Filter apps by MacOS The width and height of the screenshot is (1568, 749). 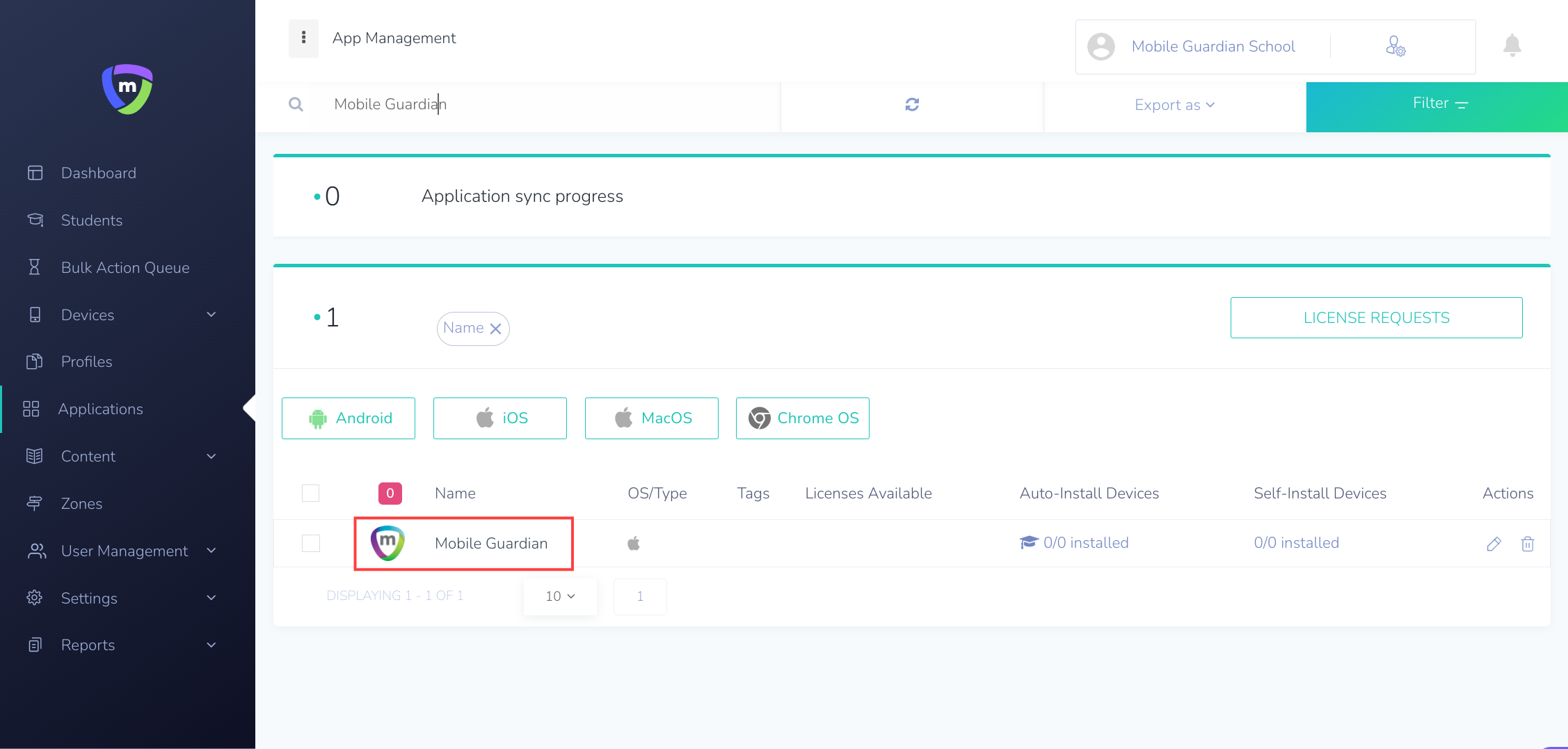[x=652, y=418]
